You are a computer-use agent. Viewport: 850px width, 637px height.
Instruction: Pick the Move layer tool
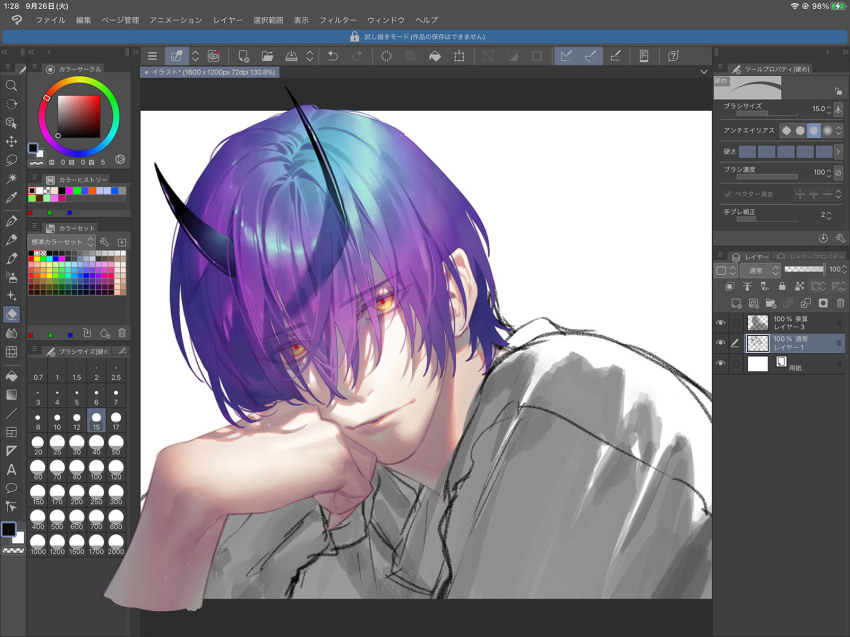11,141
